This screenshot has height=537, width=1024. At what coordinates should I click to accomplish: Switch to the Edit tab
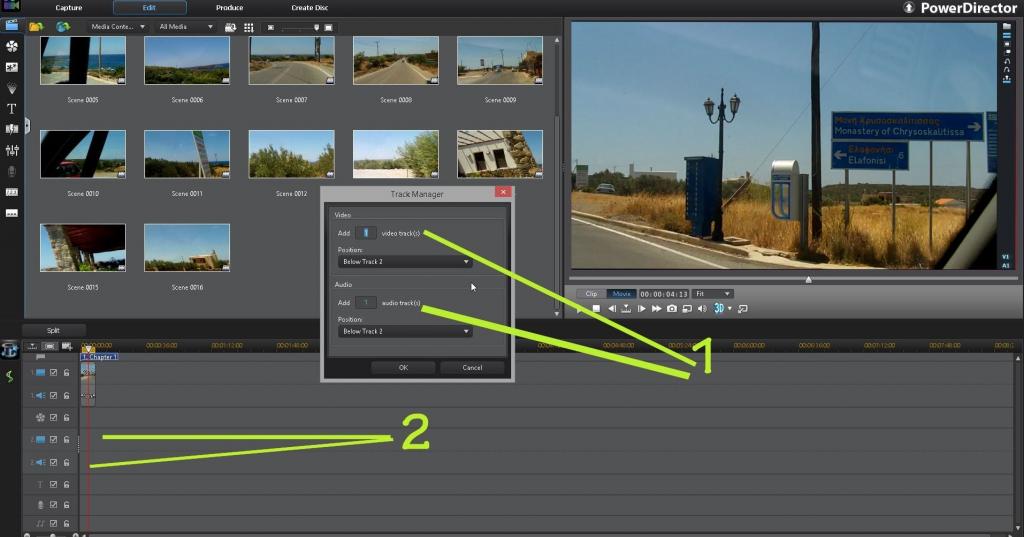(150, 8)
